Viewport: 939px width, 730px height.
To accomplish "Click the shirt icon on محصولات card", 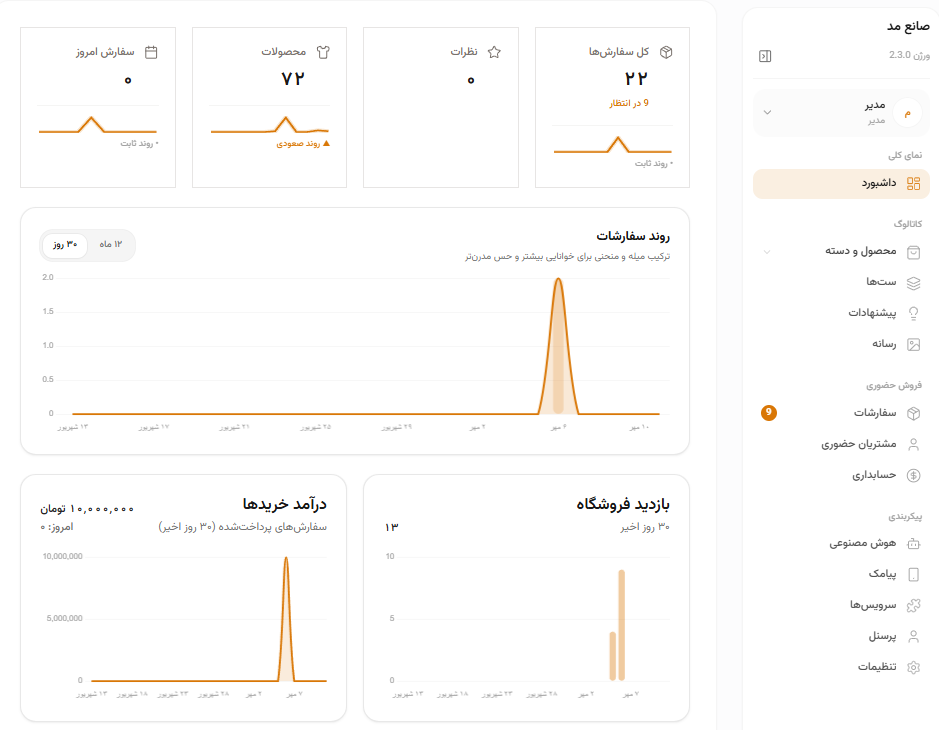I will [x=323, y=52].
